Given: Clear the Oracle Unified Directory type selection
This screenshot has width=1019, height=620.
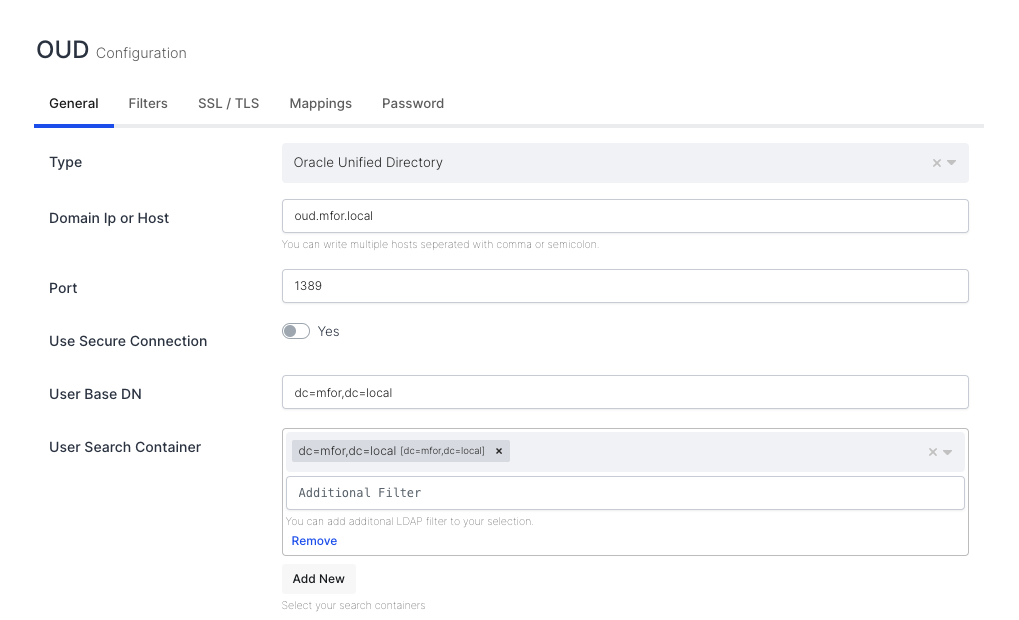Looking at the screenshot, I should [x=936, y=162].
